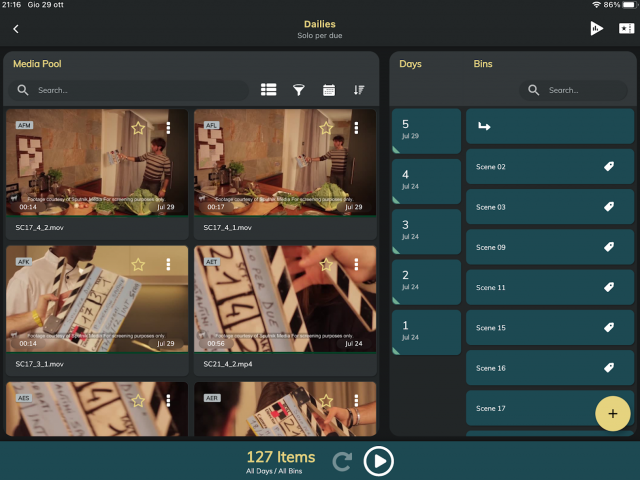This screenshot has height=480, width=640.
Task: Click the play stats icon in top right
Action: [597, 29]
